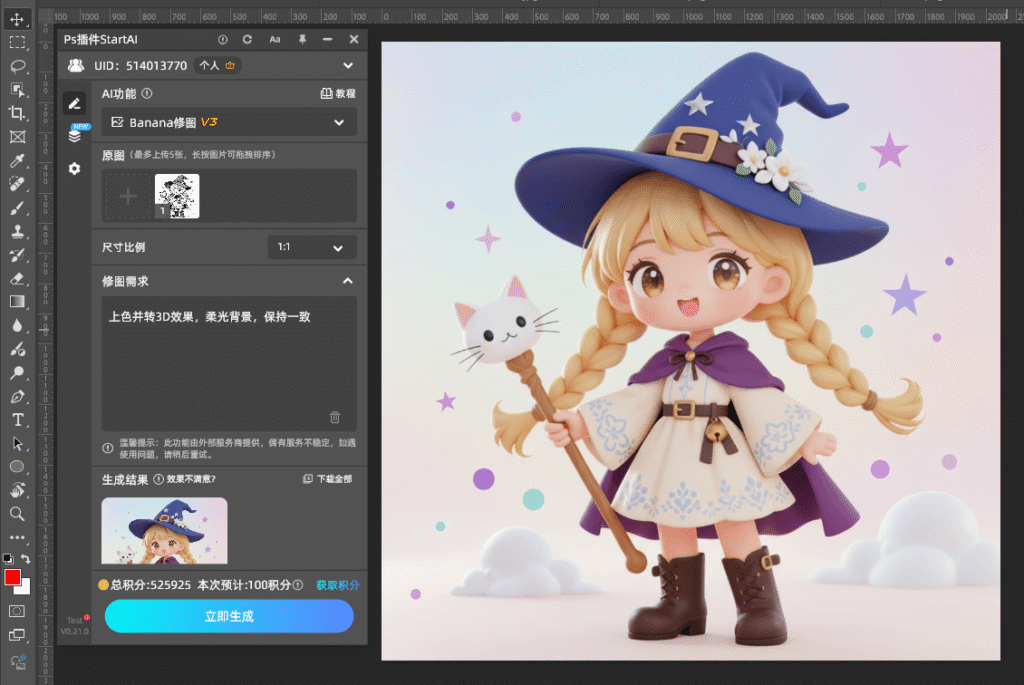Switch to the edit pencil sidebar tab
This screenshot has width=1024, height=685.
74,103
